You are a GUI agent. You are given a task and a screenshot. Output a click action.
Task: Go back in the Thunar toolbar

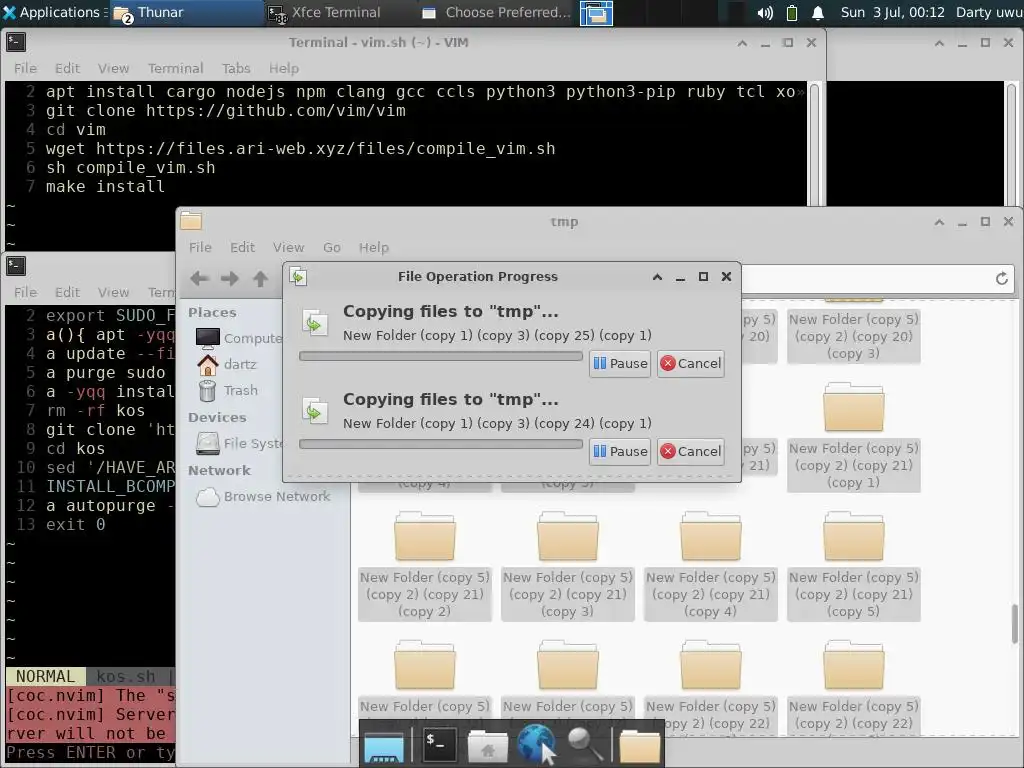click(199, 279)
